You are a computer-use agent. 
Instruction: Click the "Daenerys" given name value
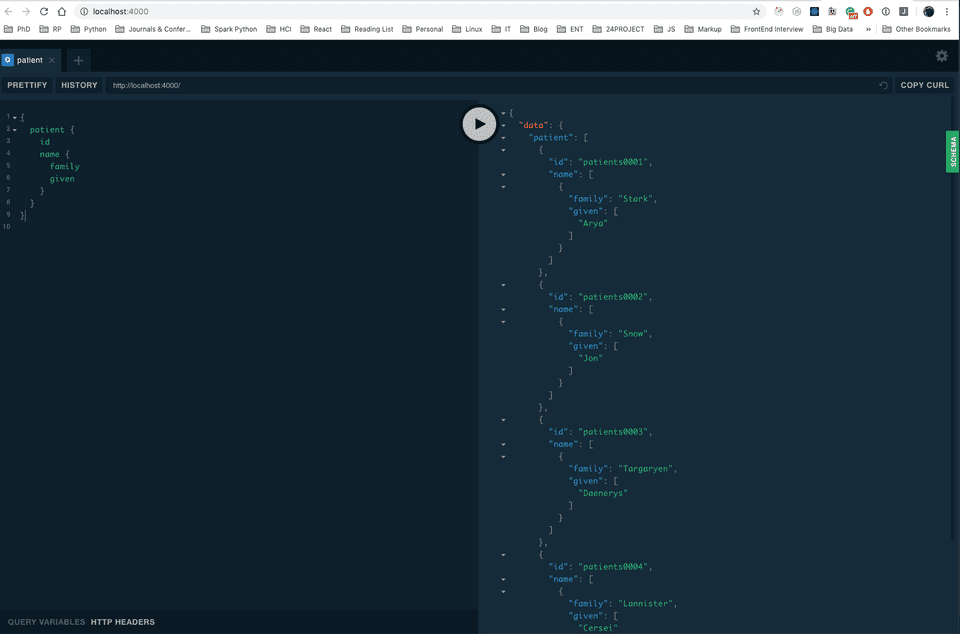(x=603, y=493)
